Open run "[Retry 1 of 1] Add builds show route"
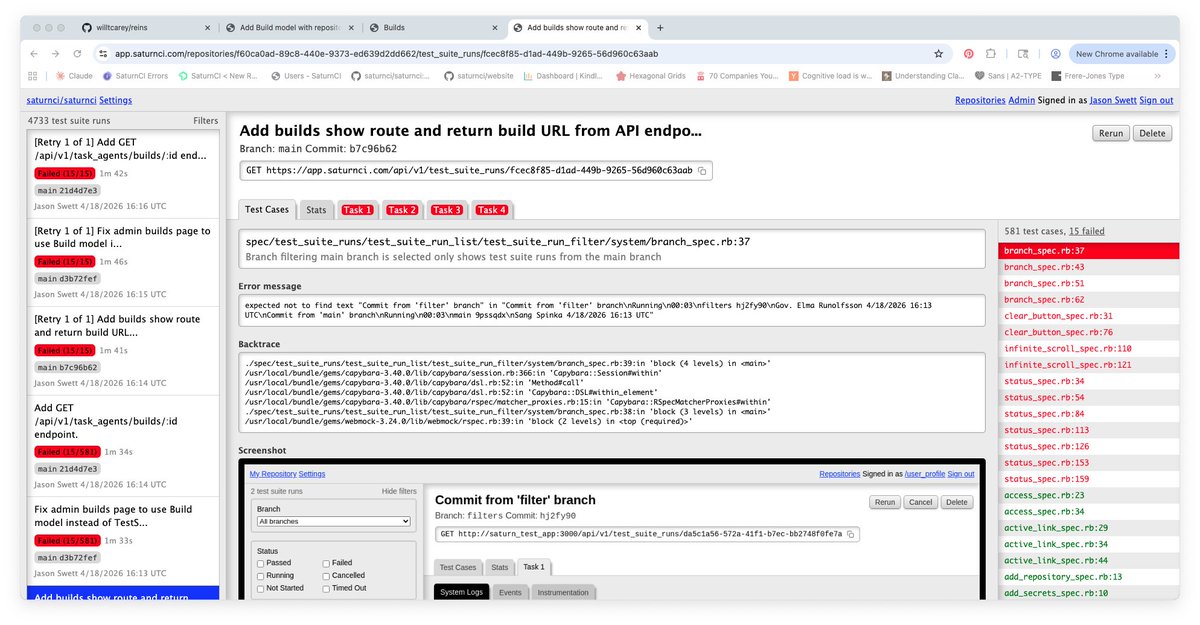This screenshot has height=625, width=1200. pos(123,351)
